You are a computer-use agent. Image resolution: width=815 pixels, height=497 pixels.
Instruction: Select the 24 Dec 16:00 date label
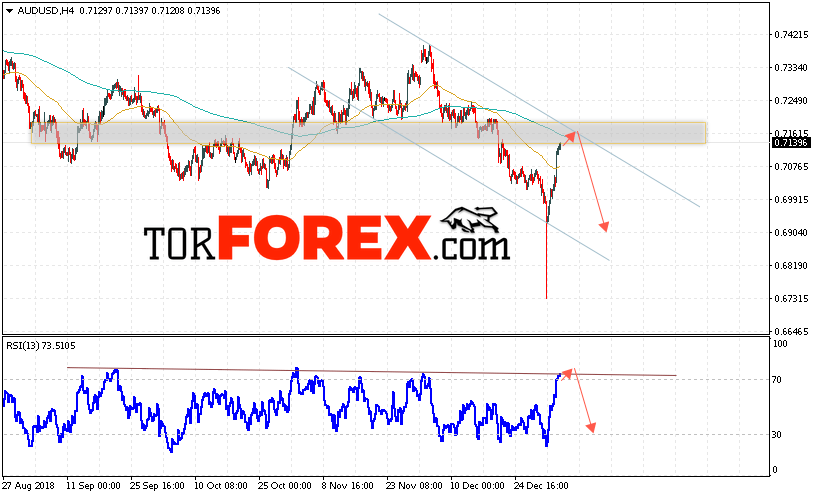pyautogui.click(x=541, y=486)
